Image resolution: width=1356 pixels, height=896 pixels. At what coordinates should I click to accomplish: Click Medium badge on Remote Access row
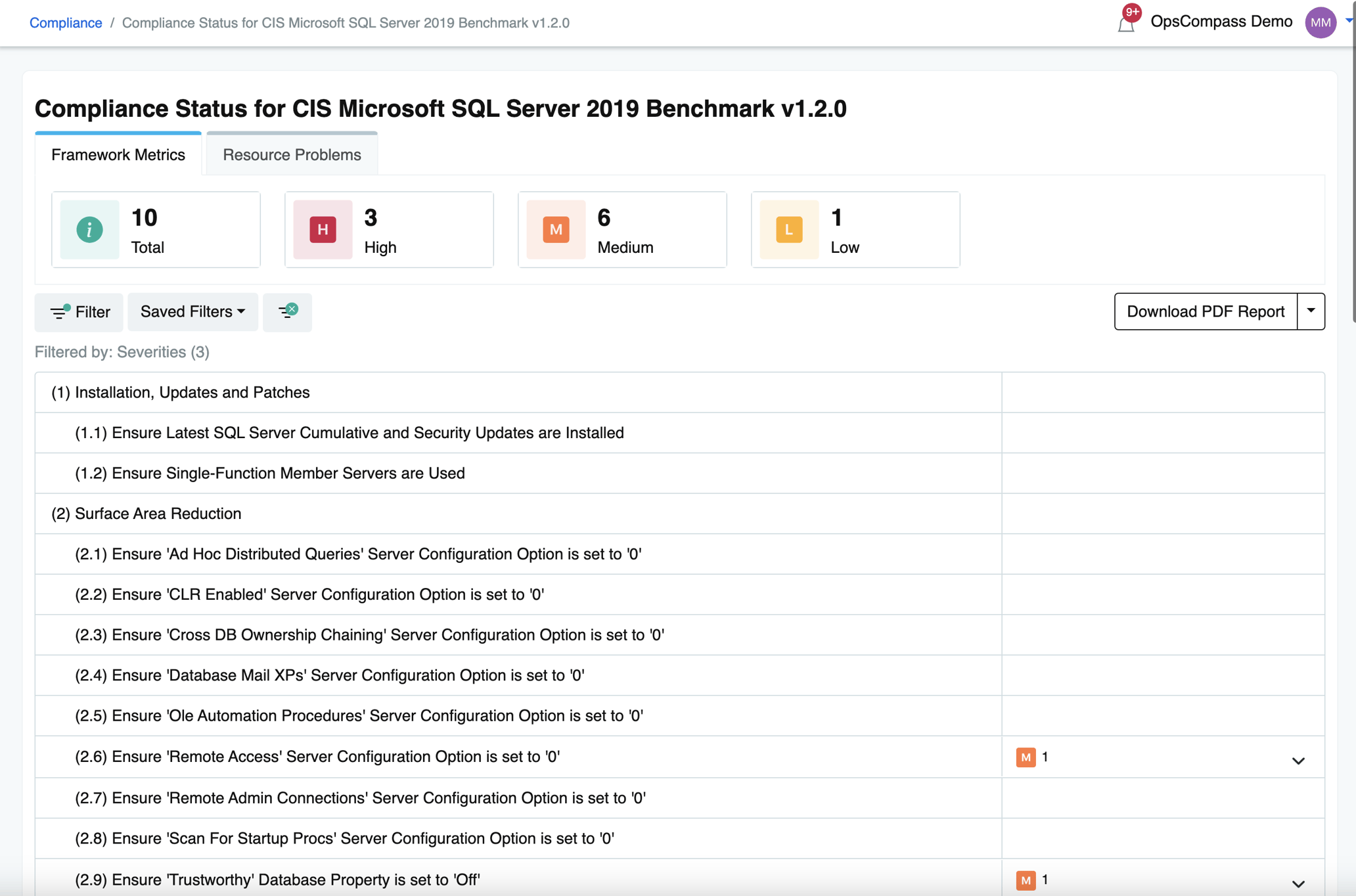(1026, 757)
